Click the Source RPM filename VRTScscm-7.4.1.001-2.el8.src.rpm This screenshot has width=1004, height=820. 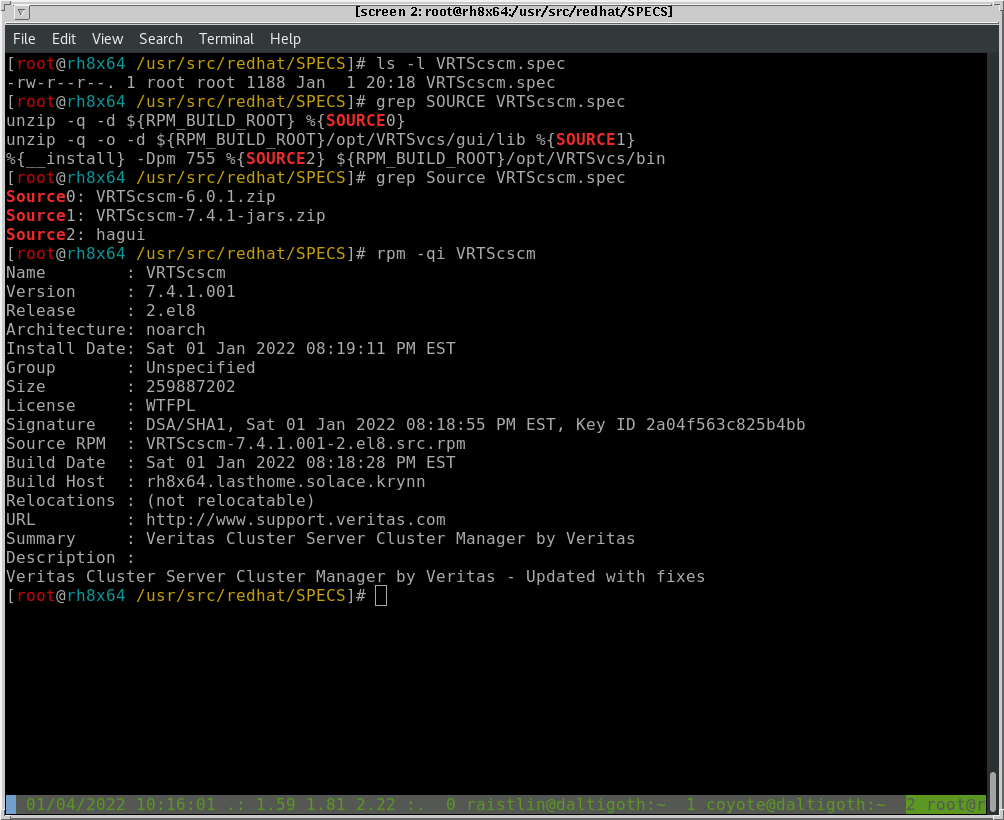click(305, 444)
